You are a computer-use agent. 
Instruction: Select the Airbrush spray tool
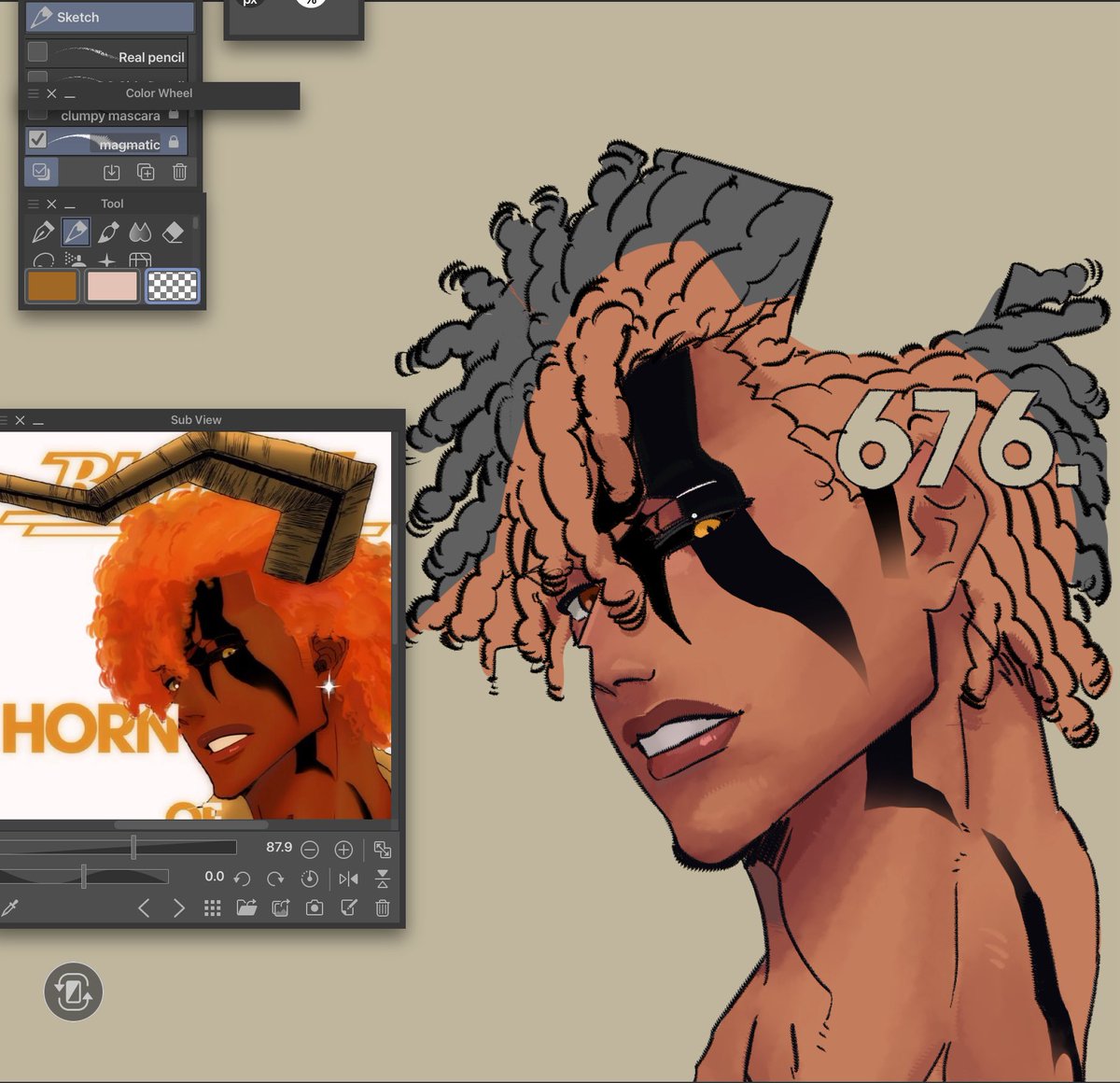[76, 260]
